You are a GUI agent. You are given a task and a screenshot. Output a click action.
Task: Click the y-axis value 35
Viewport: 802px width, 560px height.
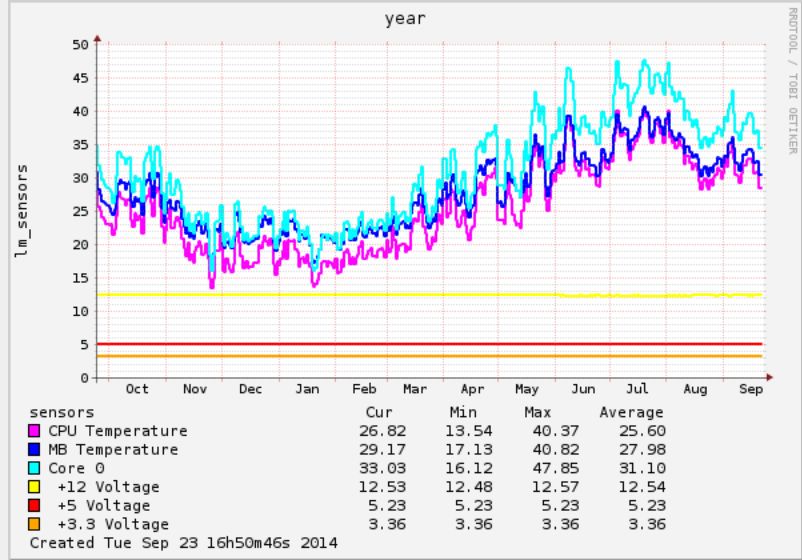pos(80,145)
